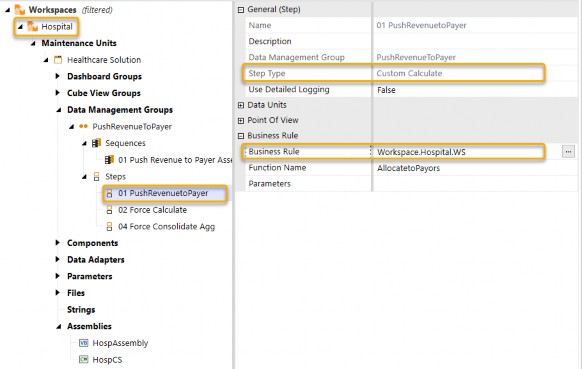The height and width of the screenshot is (369, 582).
Task: Click the Steps folder icon
Action: point(97,176)
